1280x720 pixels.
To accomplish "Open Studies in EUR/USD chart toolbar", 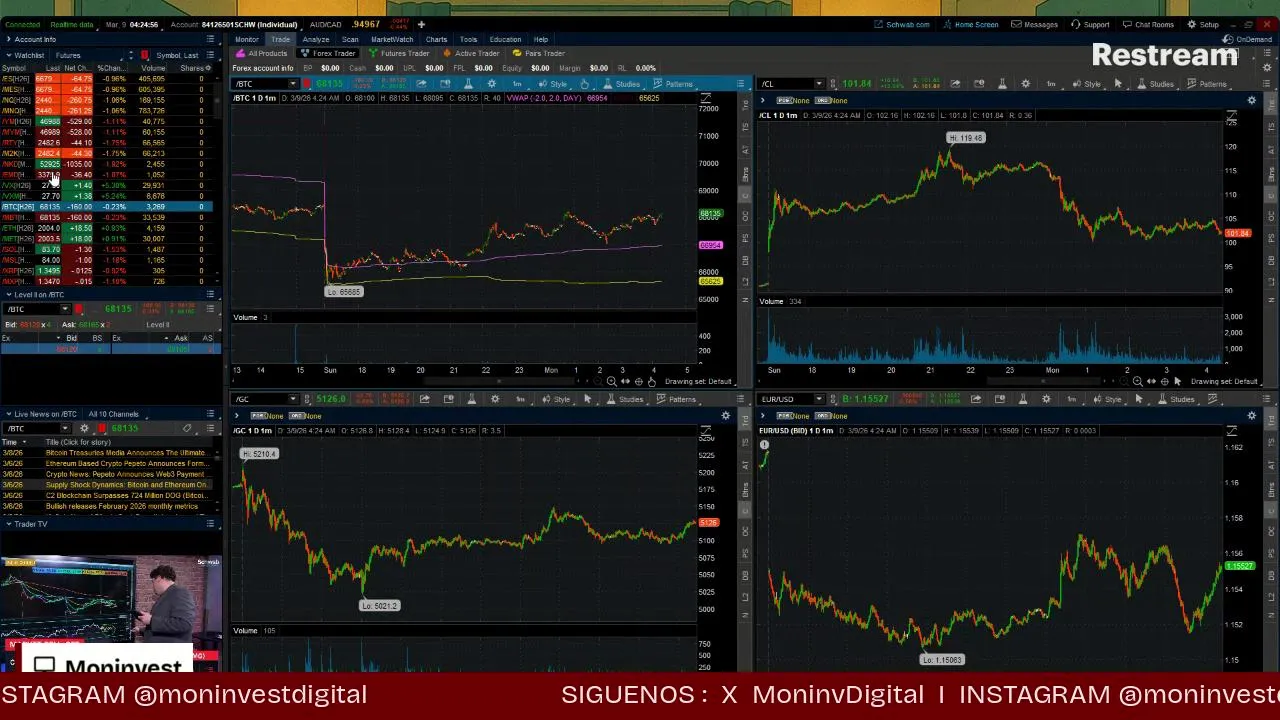I will 1175,399.
